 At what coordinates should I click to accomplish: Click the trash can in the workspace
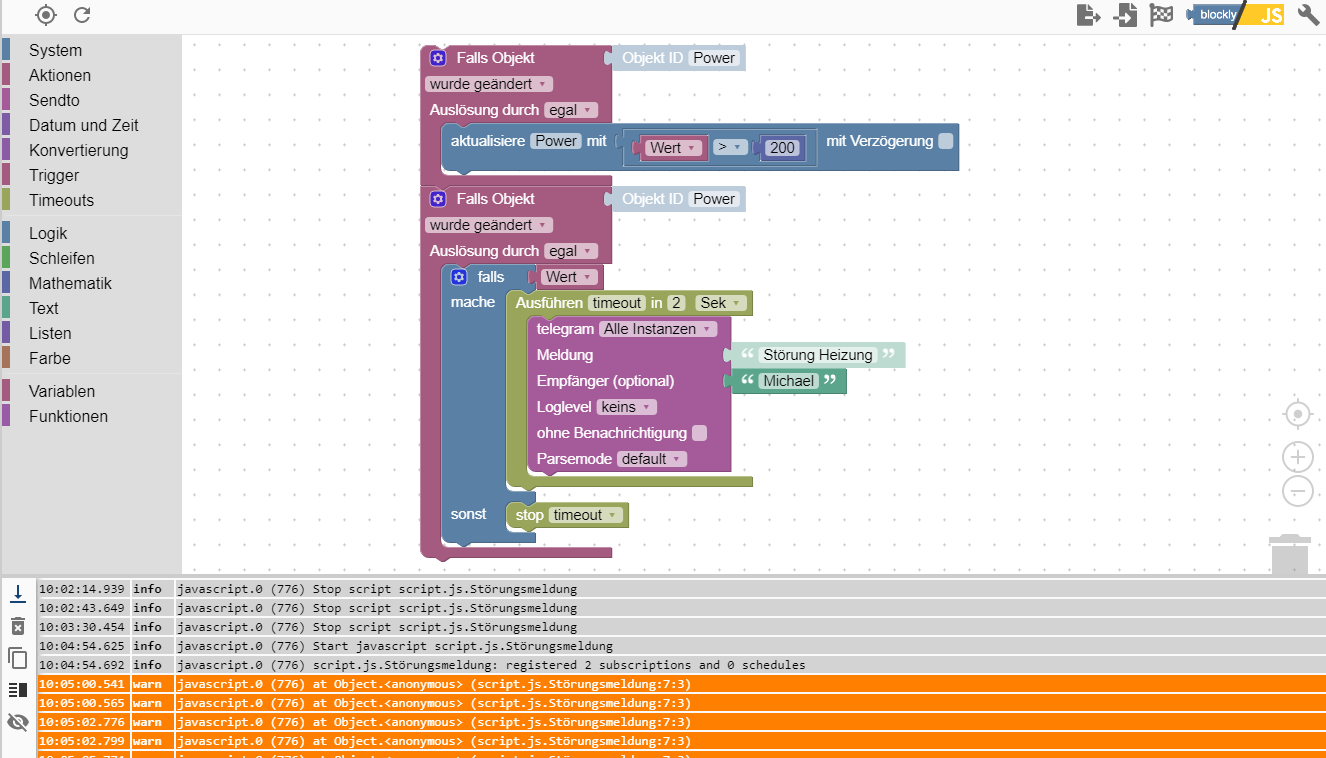point(1289,555)
